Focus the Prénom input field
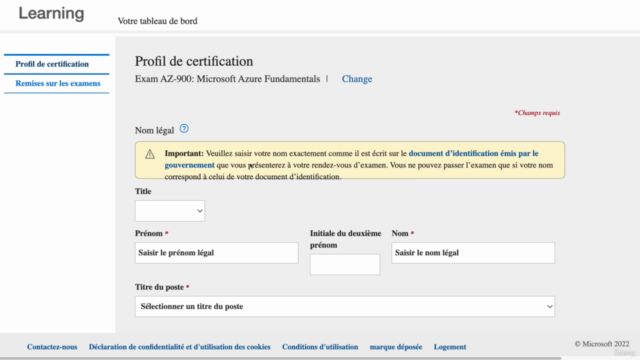Image resolution: width=640 pixels, height=360 pixels. [217, 253]
